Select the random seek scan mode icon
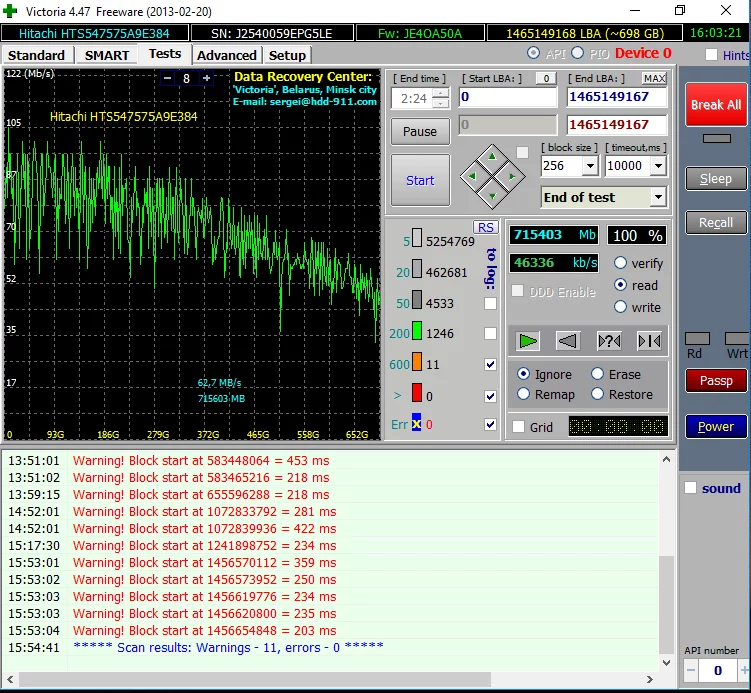 [x=608, y=341]
